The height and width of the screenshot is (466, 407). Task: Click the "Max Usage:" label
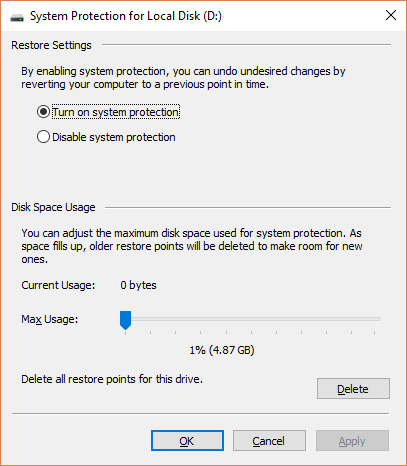(x=50, y=319)
